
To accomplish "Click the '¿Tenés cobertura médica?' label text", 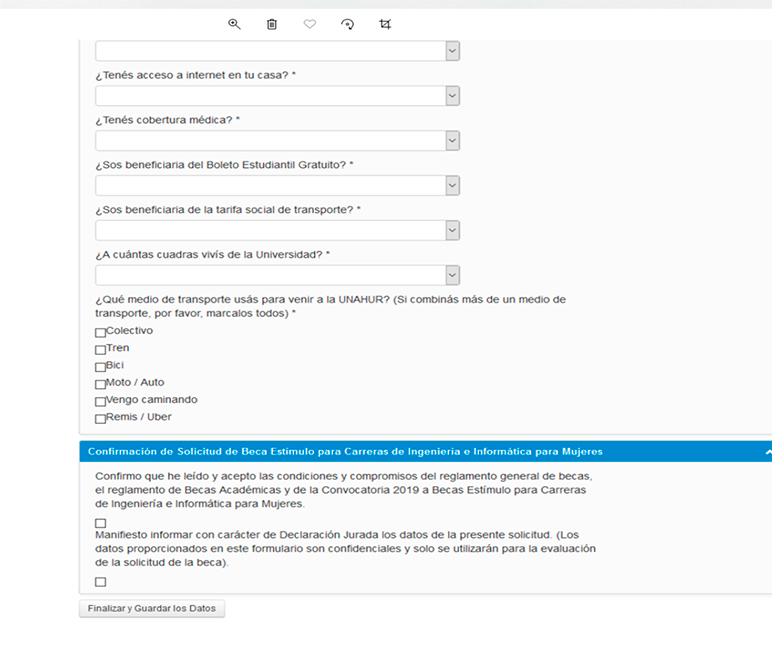I will point(167,120).
